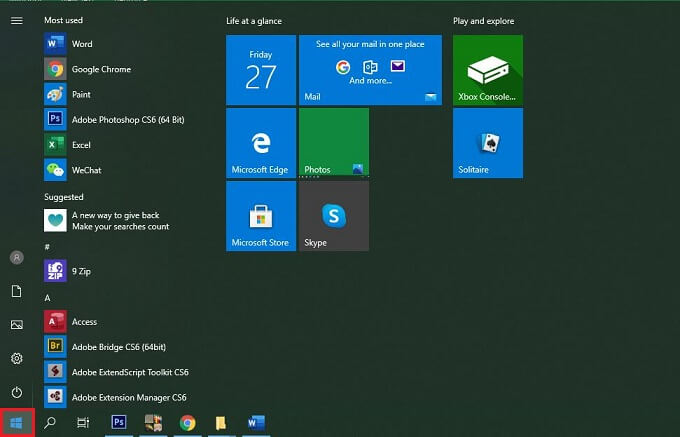Viewport: 680px width, 437px height.
Task: Open the Friday 27 calendar tile
Action: [x=261, y=70]
